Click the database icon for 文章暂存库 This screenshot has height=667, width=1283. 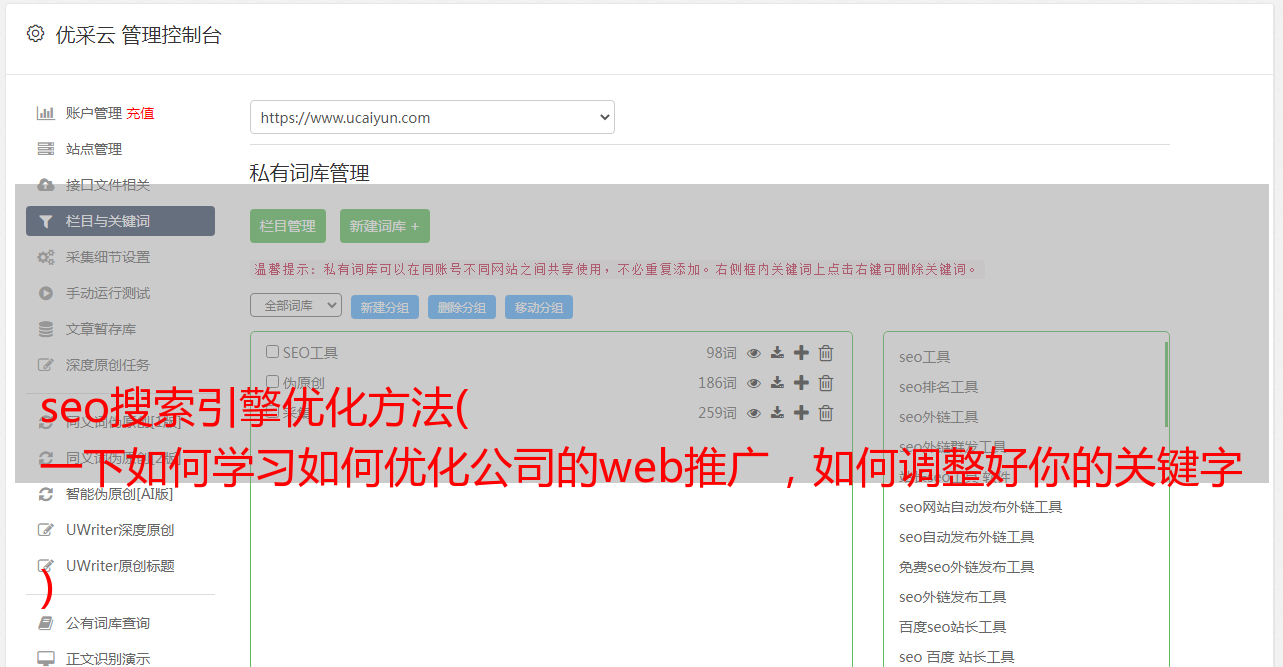coord(45,329)
